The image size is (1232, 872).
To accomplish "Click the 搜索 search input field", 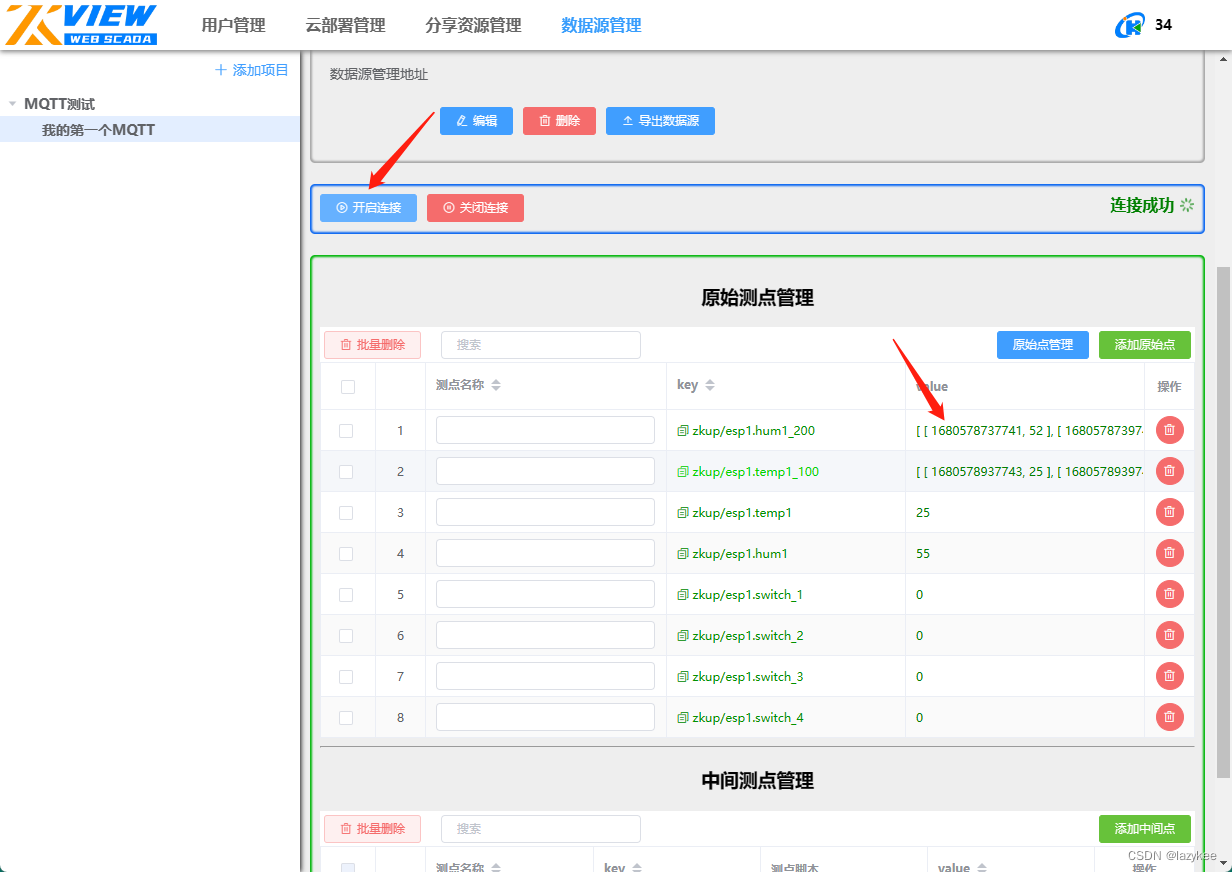I will tap(540, 344).
